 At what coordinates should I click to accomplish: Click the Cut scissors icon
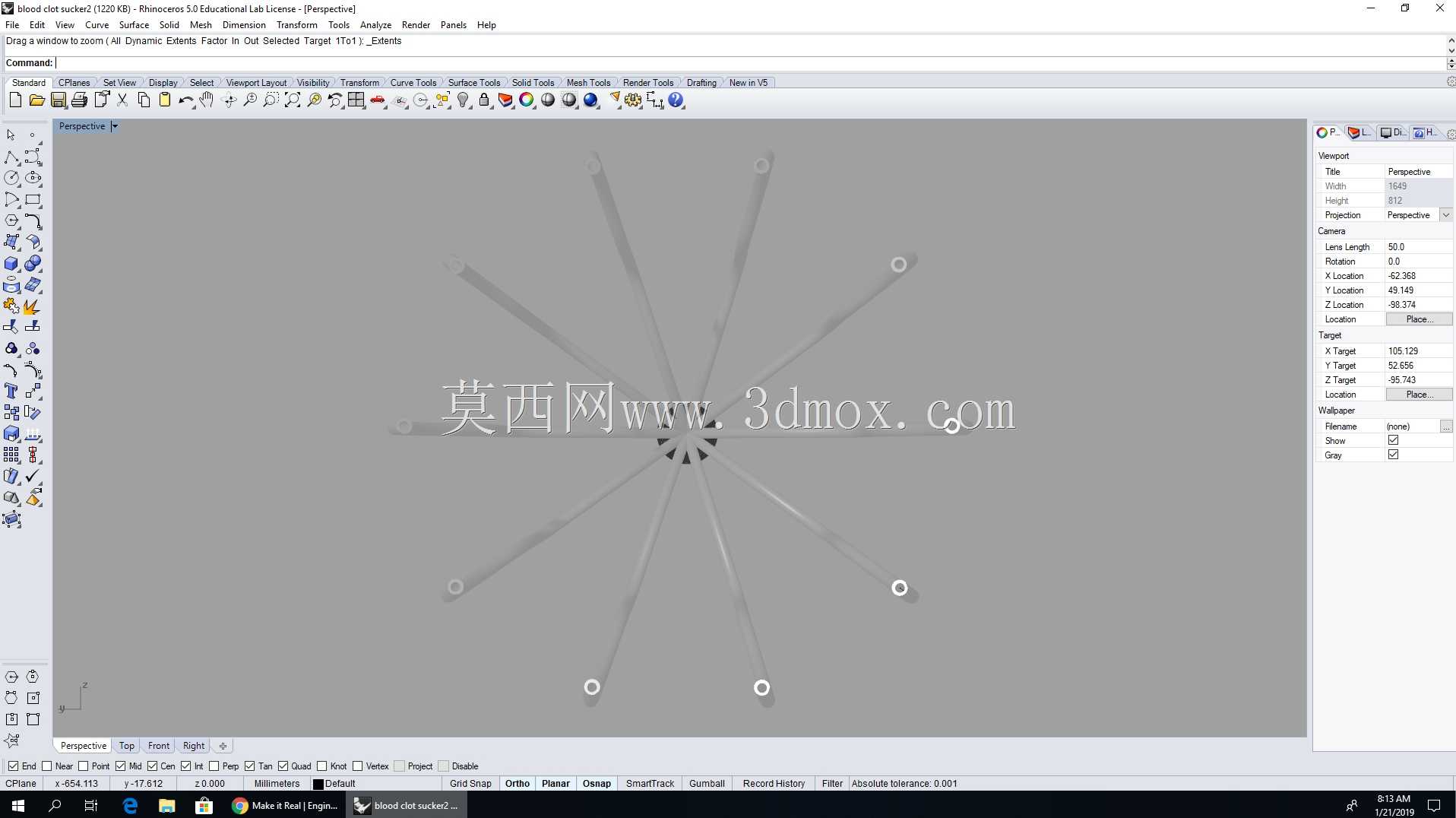click(122, 100)
